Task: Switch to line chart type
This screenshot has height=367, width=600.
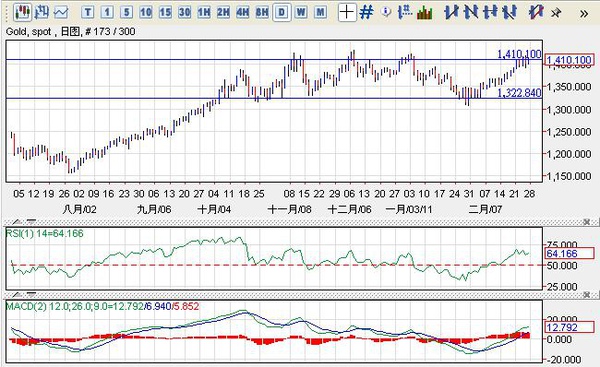Action: click(61, 13)
